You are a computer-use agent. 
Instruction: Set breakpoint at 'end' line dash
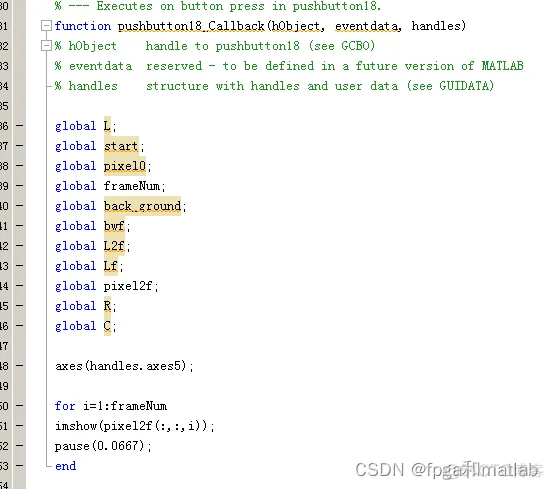[20, 466]
